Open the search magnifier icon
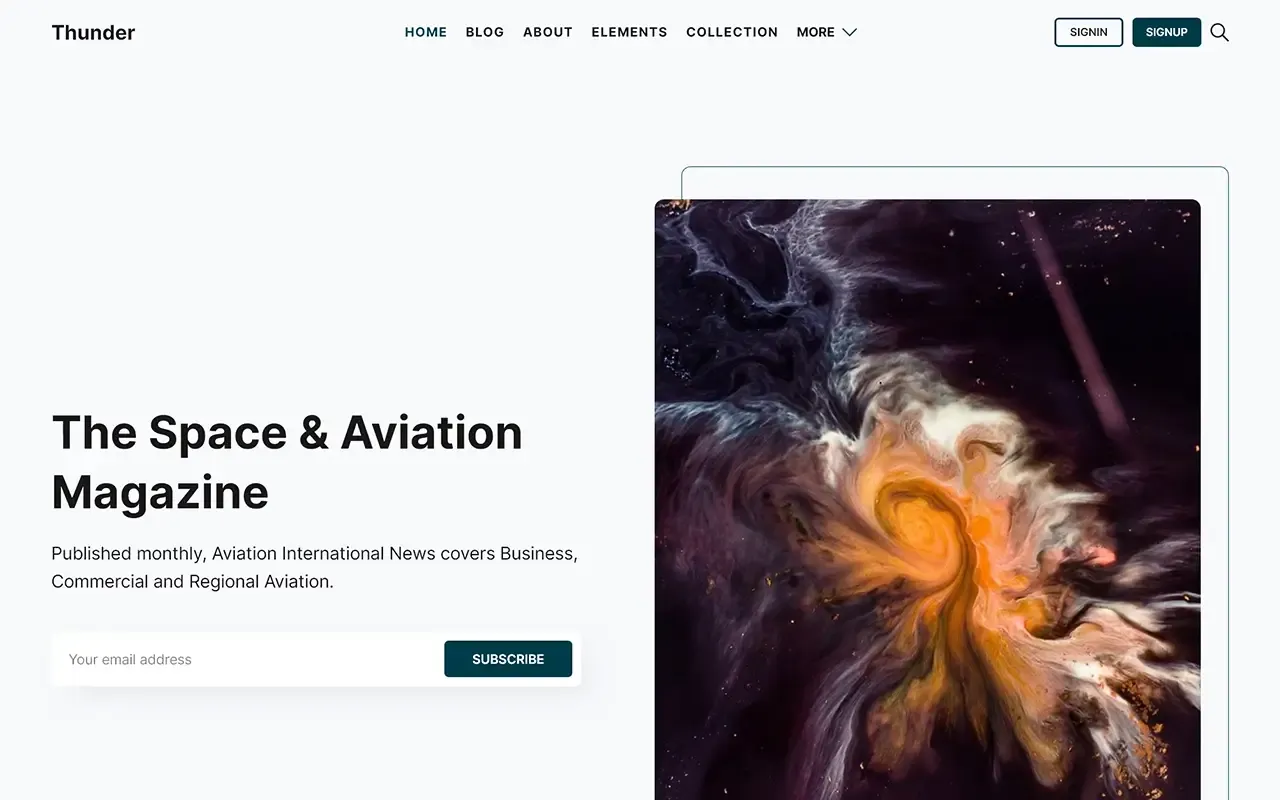 (x=1219, y=32)
